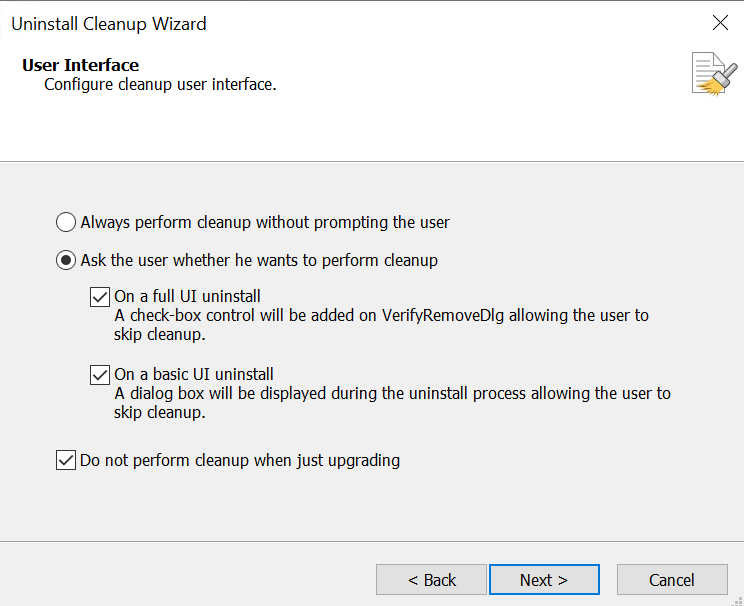Cancel the cleanup wizard
The width and height of the screenshot is (744, 606).
pyautogui.click(x=671, y=580)
